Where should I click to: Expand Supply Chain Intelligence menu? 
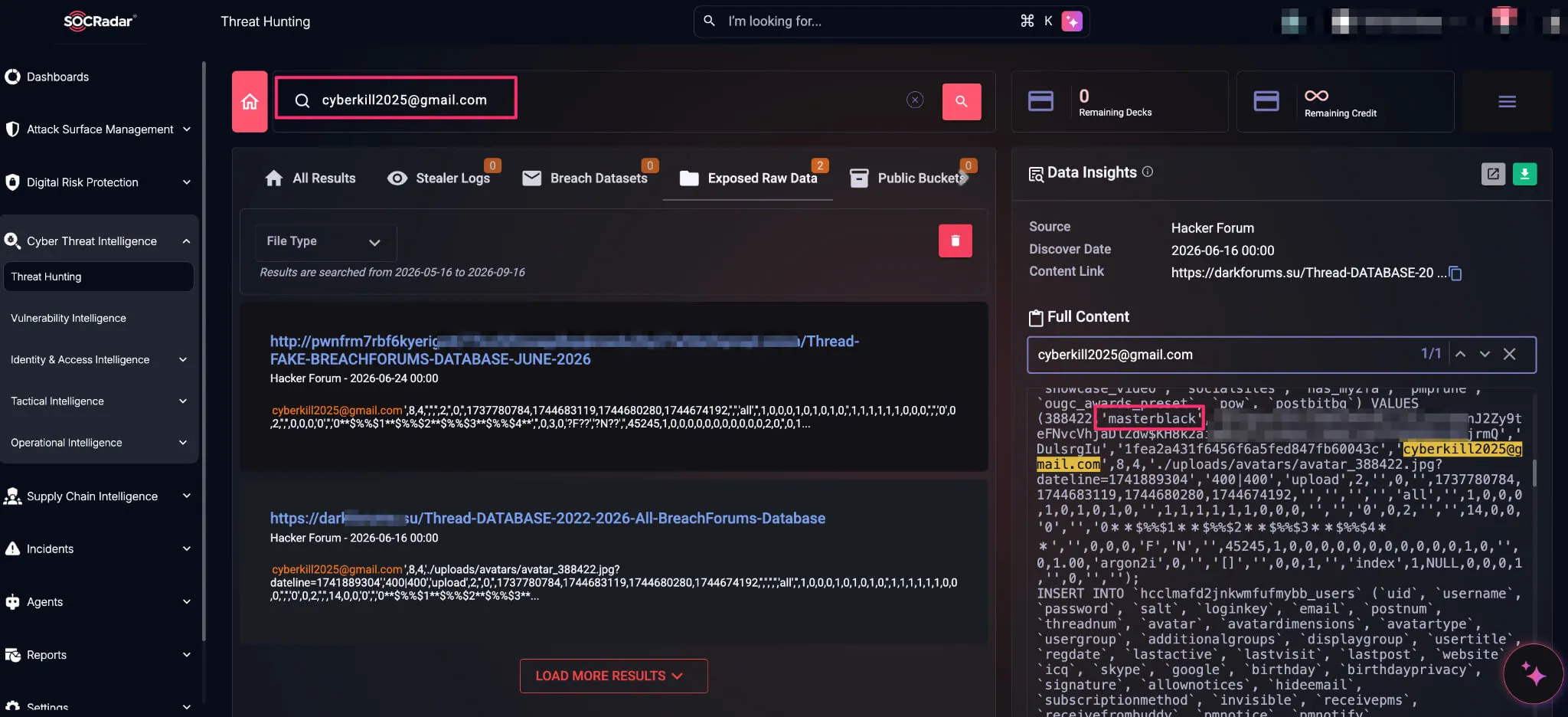[98, 496]
